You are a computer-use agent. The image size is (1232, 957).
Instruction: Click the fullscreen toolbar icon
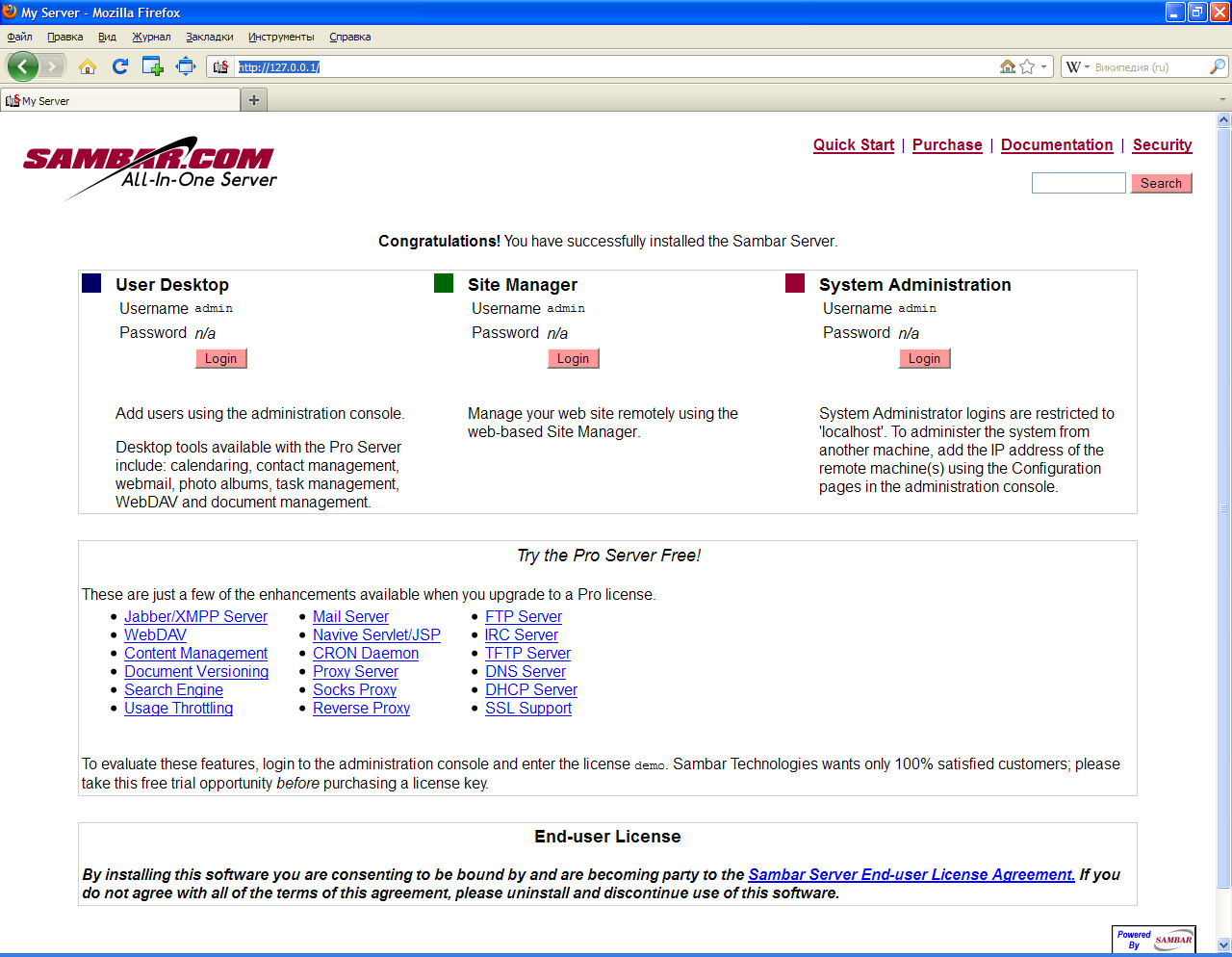(186, 66)
